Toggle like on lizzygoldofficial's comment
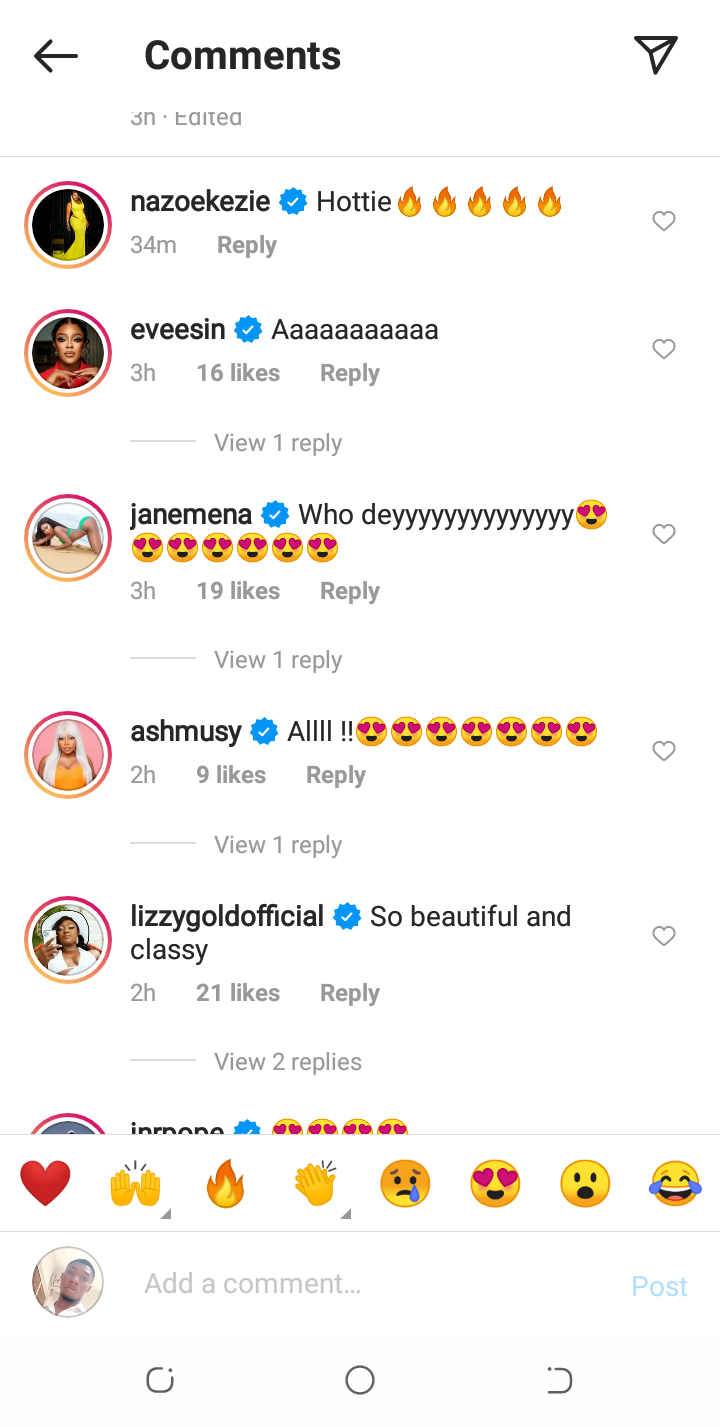The image size is (720, 1427). [664, 936]
